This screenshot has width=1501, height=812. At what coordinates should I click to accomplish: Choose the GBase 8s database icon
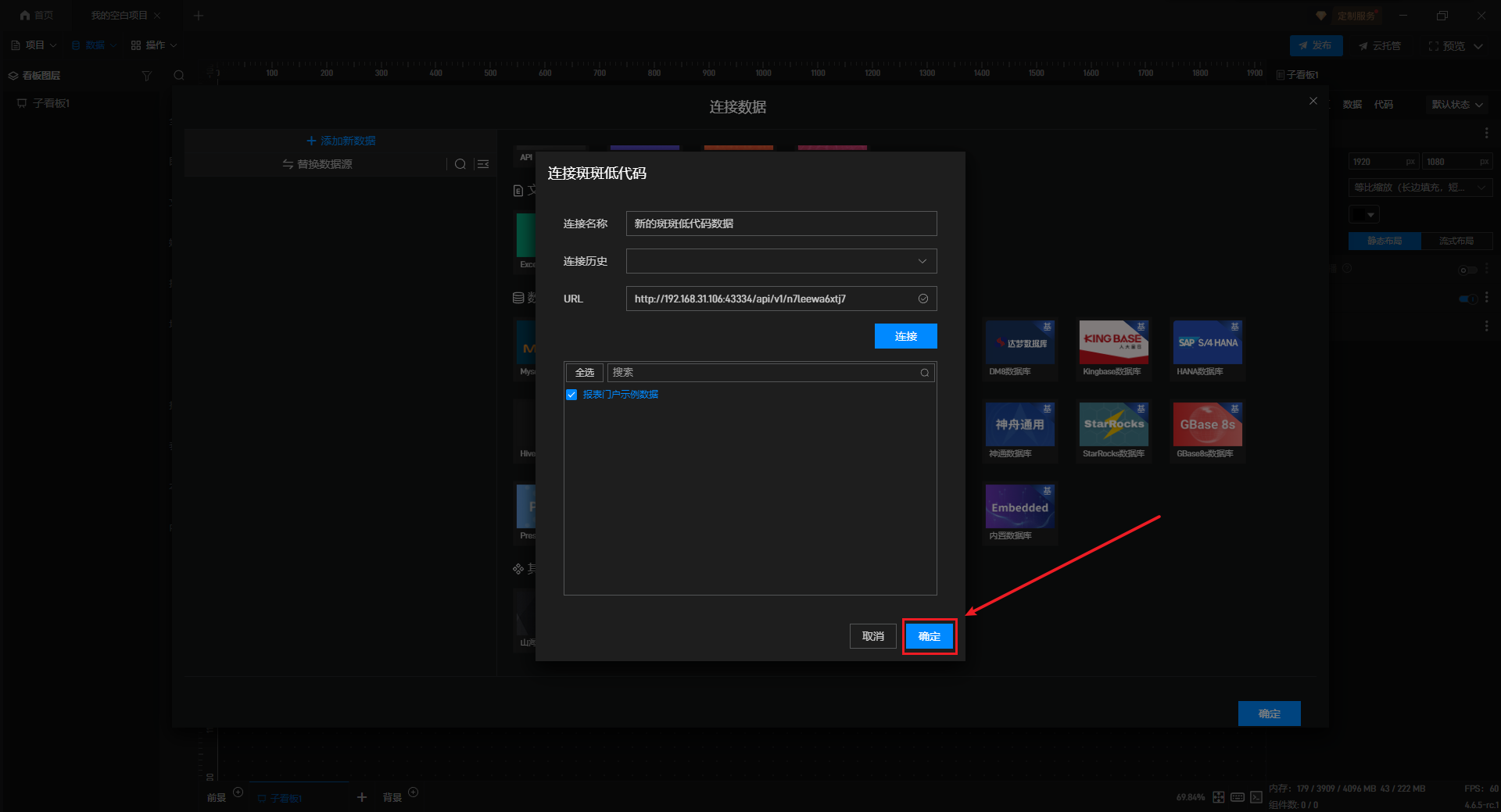(1207, 424)
